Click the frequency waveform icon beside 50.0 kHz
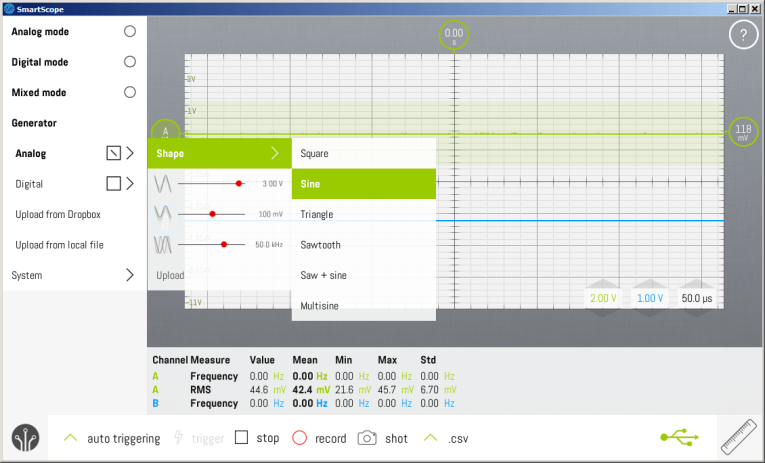This screenshot has width=765, height=463. click(x=162, y=244)
